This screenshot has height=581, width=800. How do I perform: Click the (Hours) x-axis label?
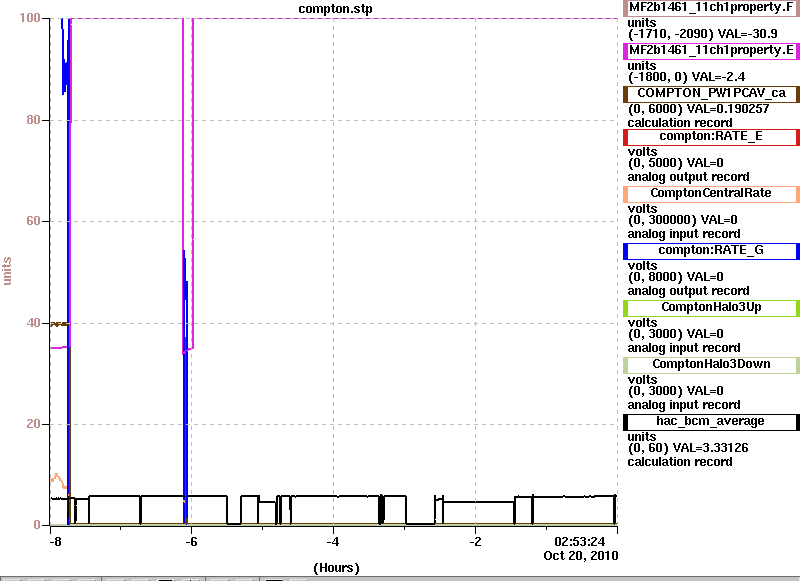[336, 568]
